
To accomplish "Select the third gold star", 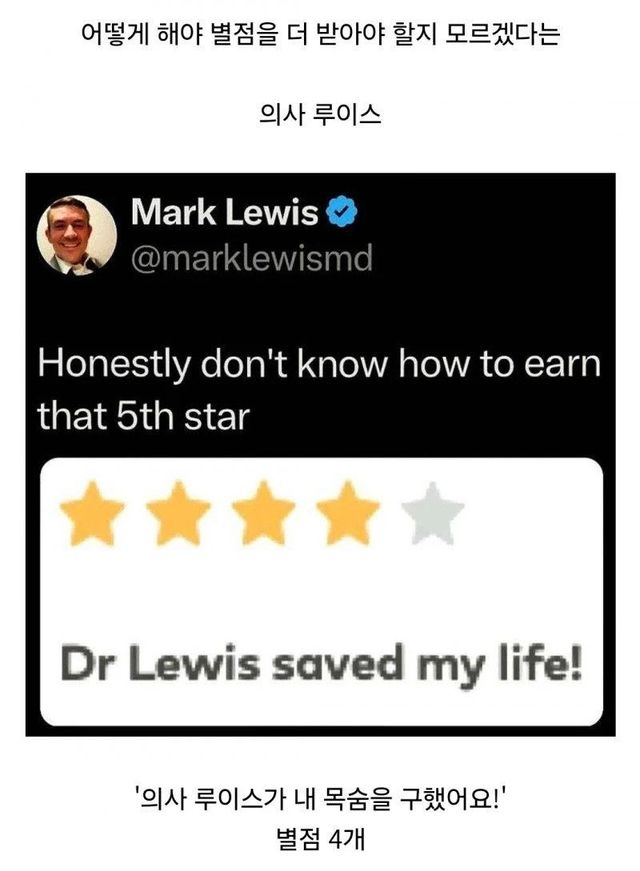I will tap(263, 513).
